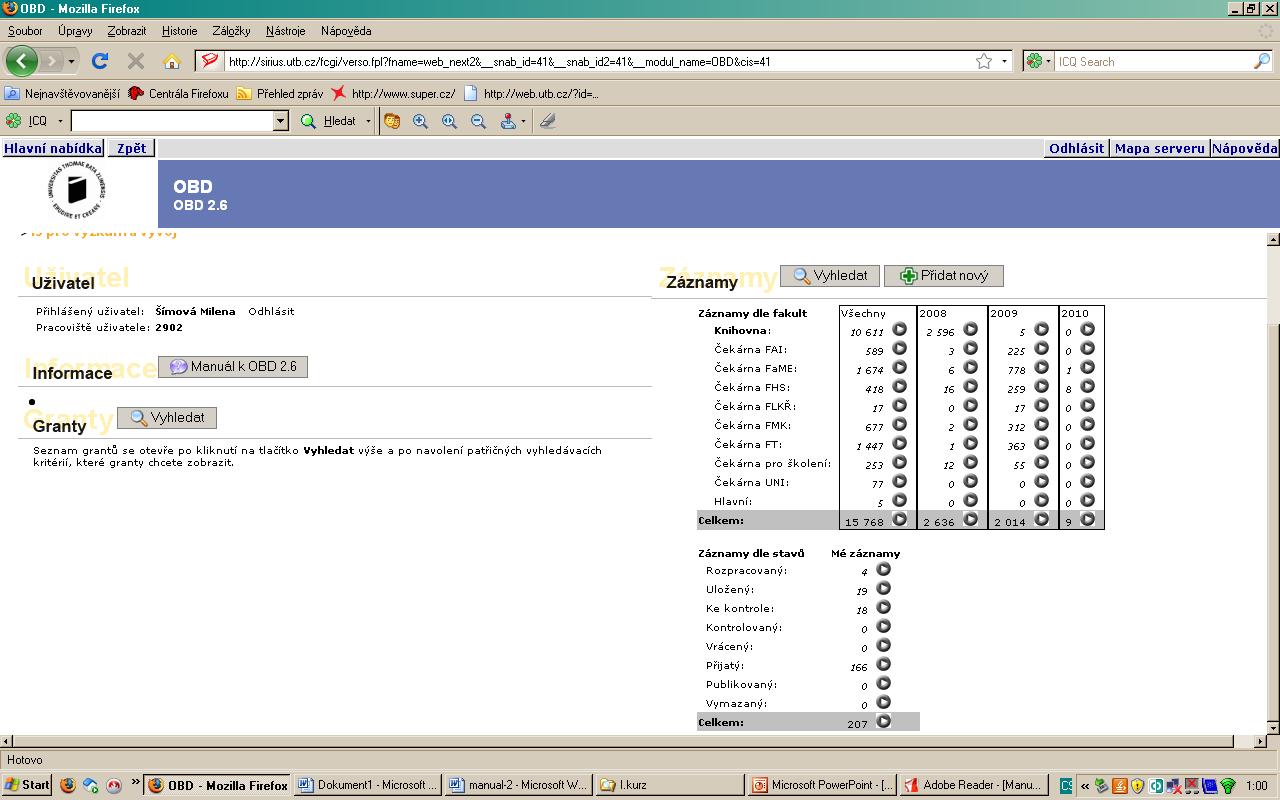Switch to Dokument1 Microsoft Word taskbar item
The image size is (1280, 800).
(x=368, y=785)
